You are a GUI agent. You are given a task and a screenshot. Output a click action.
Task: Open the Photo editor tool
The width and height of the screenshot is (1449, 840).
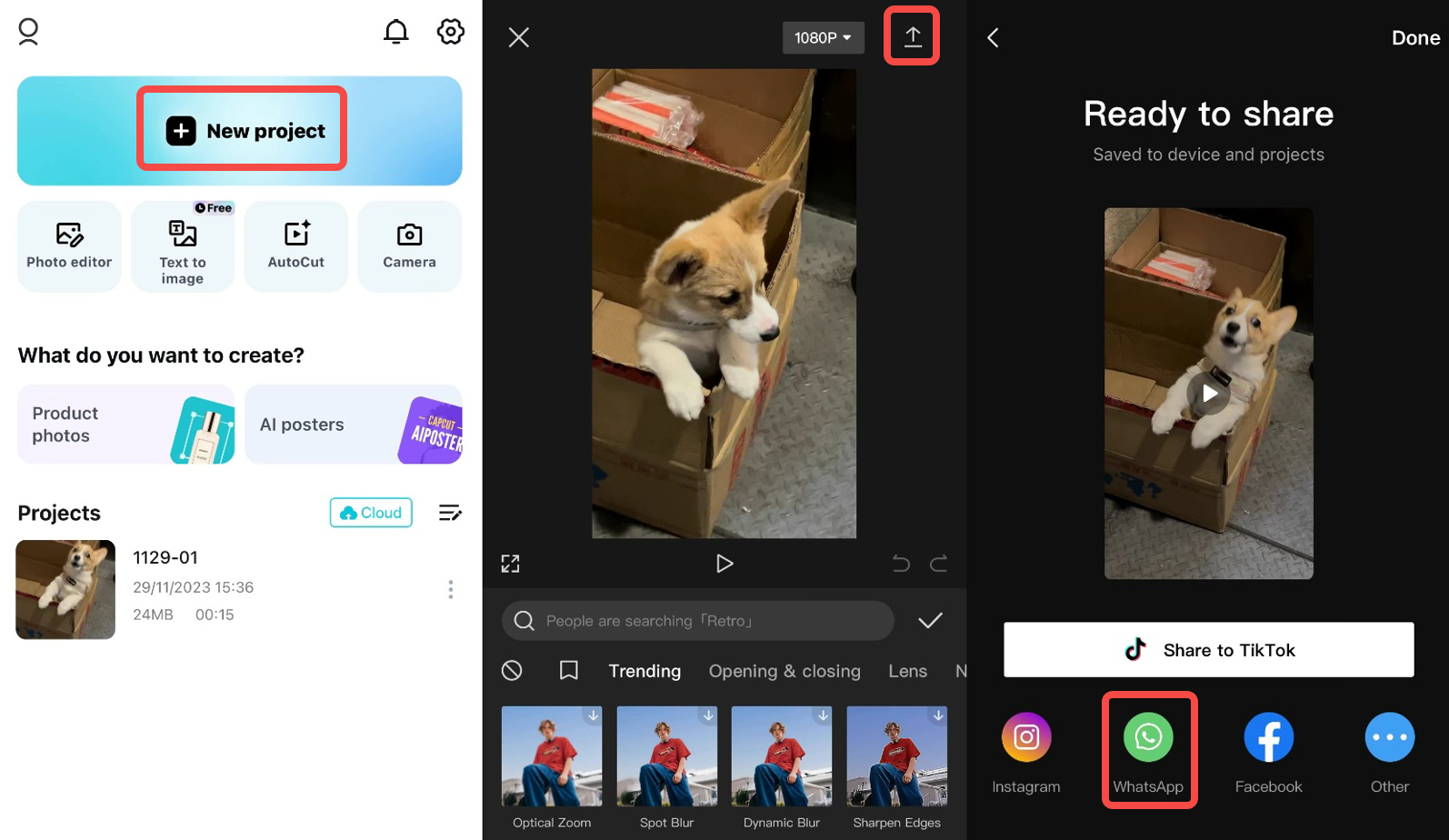tap(69, 246)
